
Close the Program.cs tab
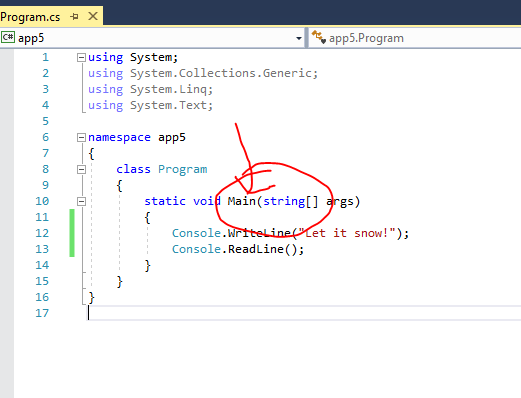click(x=93, y=16)
